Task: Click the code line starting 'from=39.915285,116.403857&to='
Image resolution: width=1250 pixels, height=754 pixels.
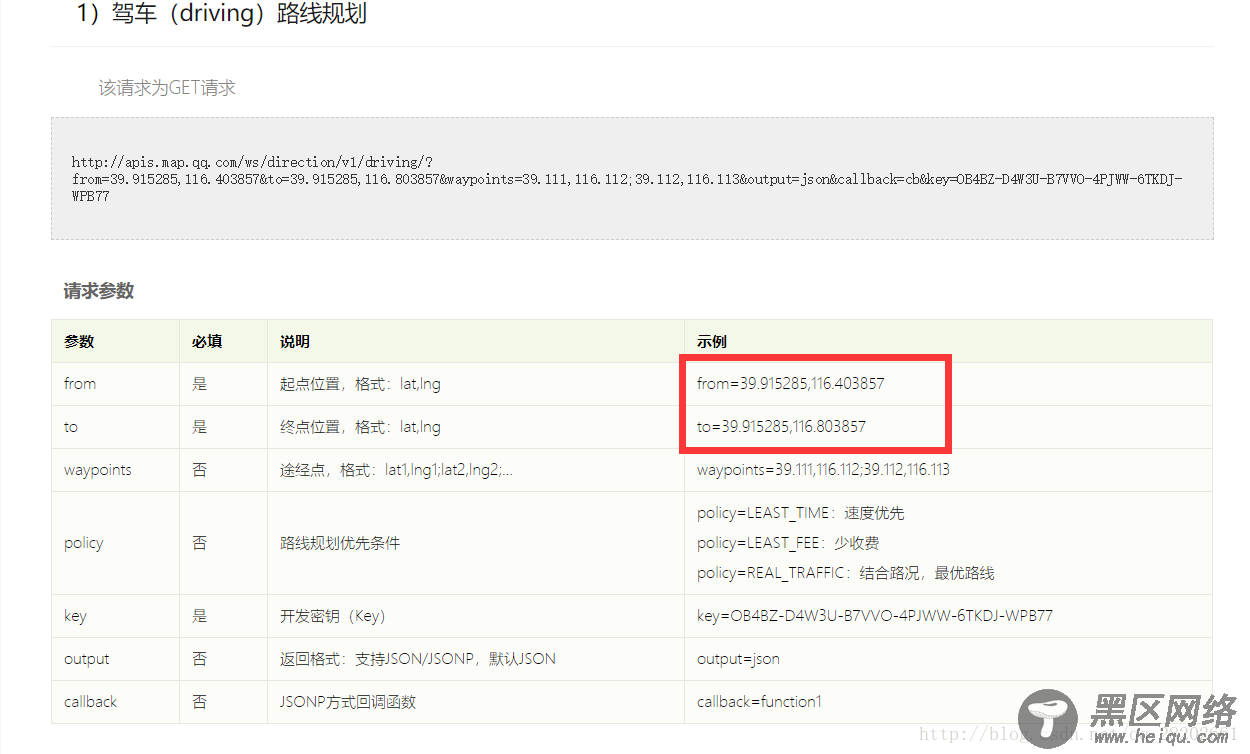Action: coord(627,179)
